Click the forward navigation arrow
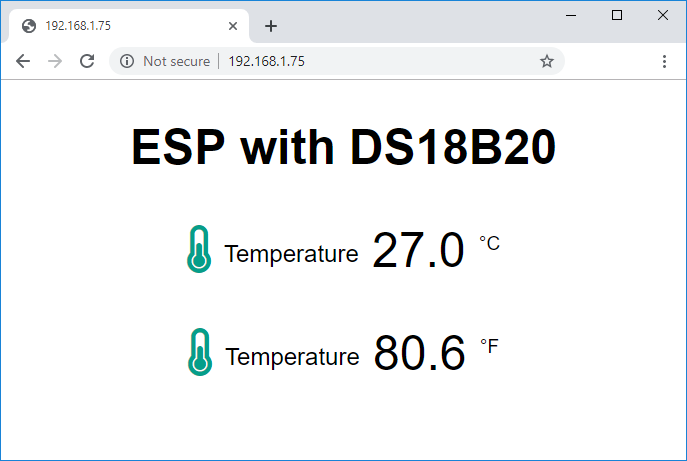Screen dimensions: 687x461 55,61
